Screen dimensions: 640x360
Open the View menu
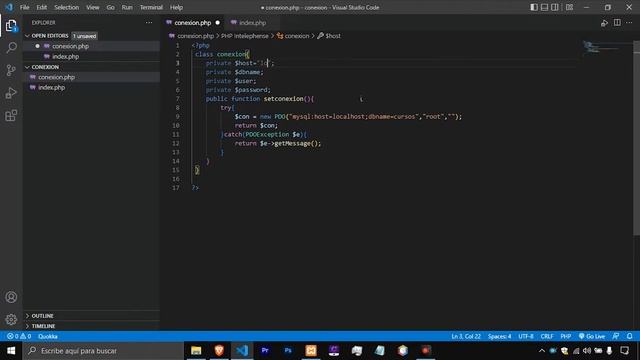(x=93, y=7)
